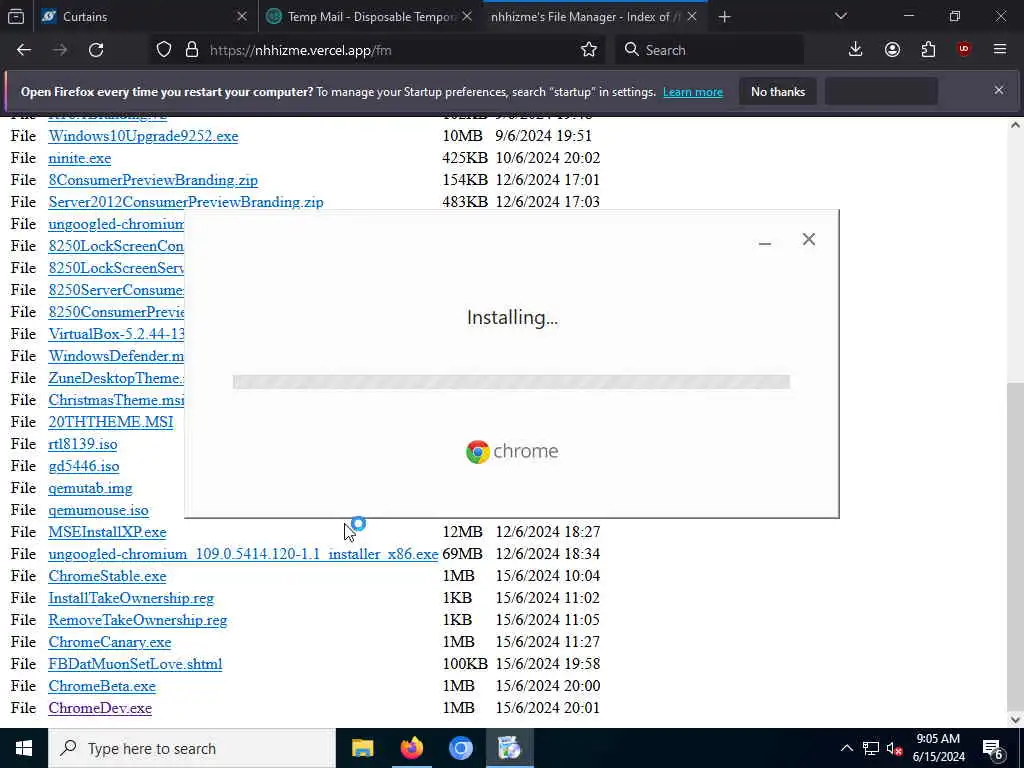Viewport: 1024px width, 768px height.
Task: Open the extensions puzzle icon
Action: [x=928, y=50]
